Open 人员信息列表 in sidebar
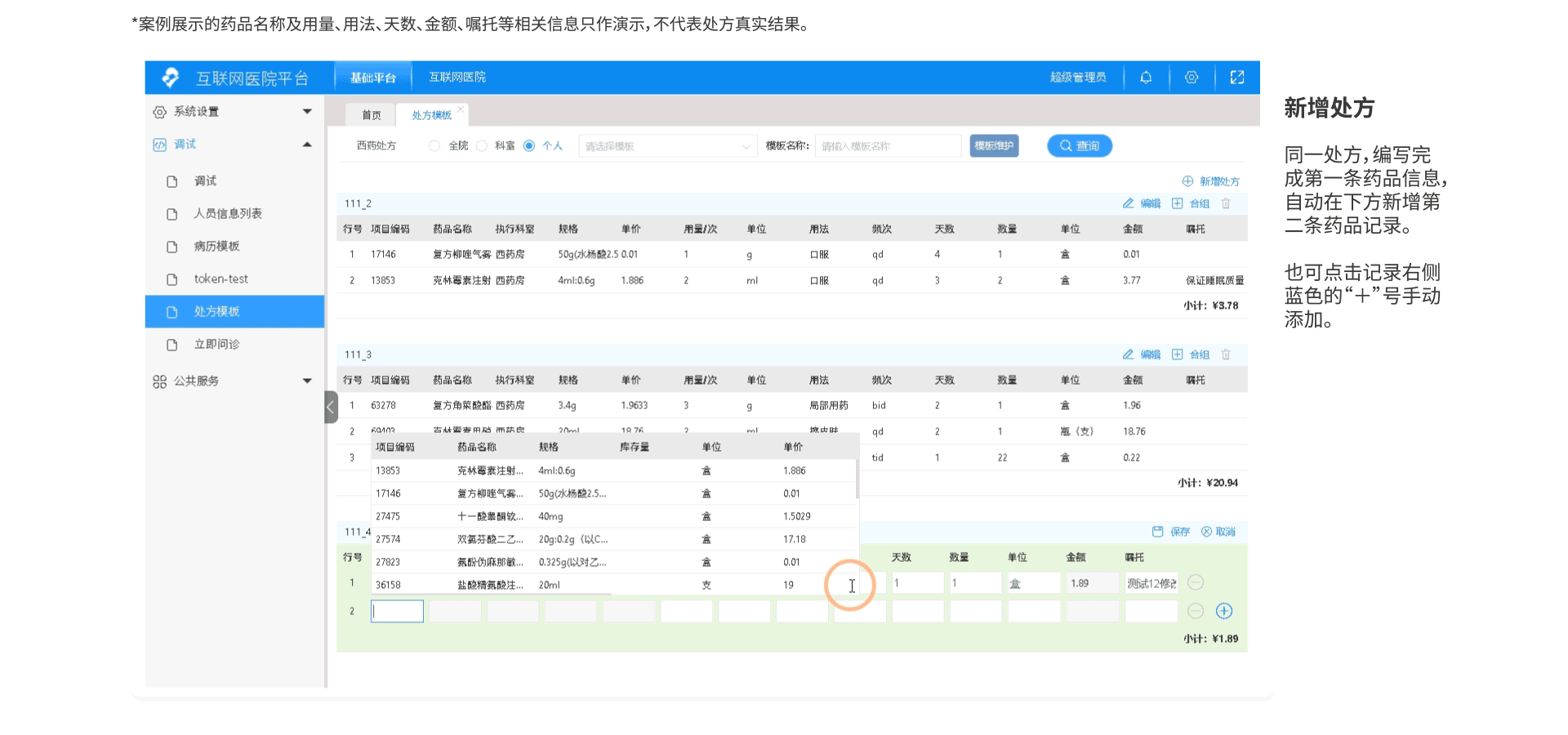The width and height of the screenshot is (1568, 735). pos(234,213)
